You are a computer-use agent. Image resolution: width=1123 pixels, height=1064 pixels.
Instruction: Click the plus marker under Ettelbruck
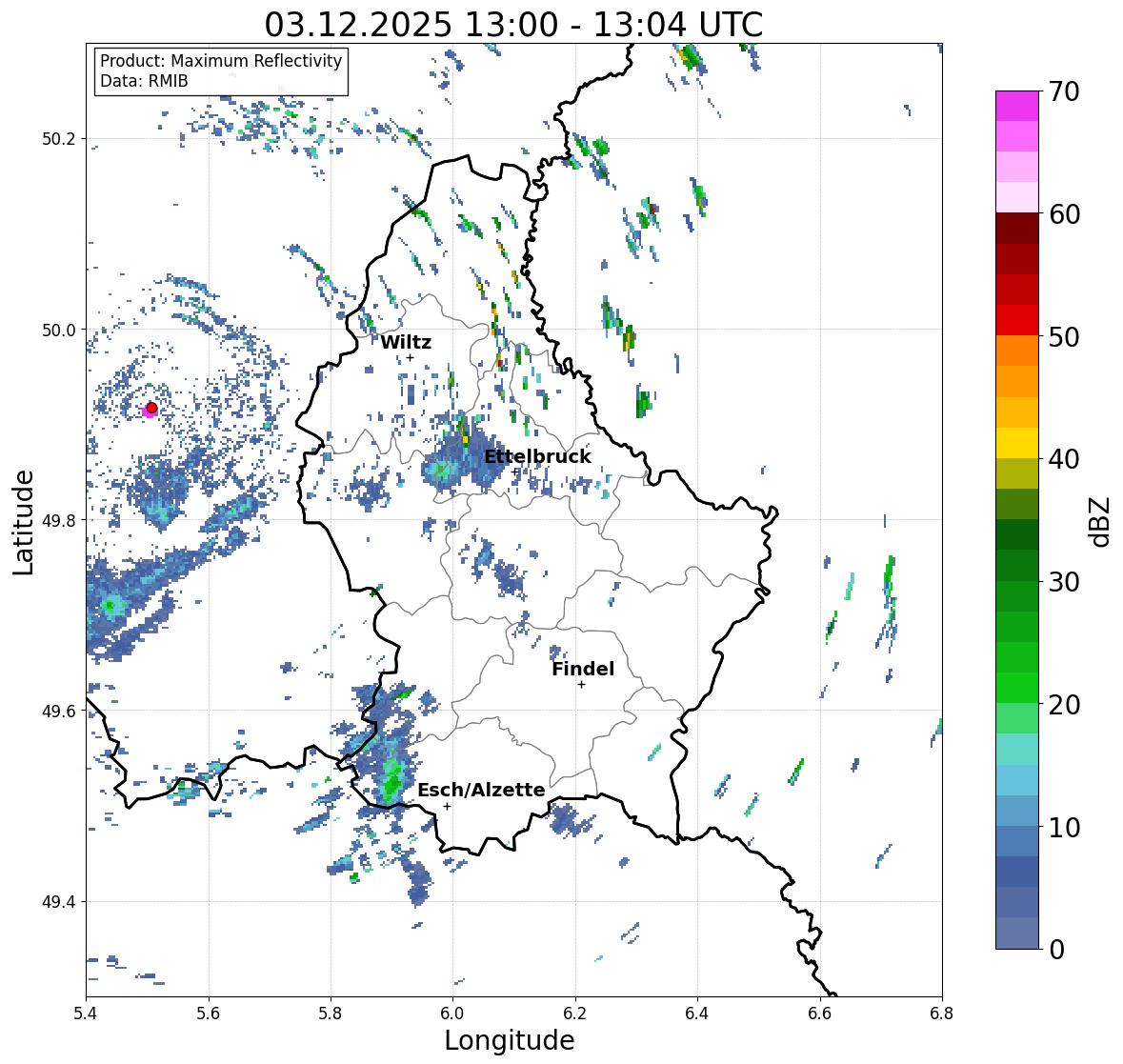pyautogui.click(x=515, y=472)
